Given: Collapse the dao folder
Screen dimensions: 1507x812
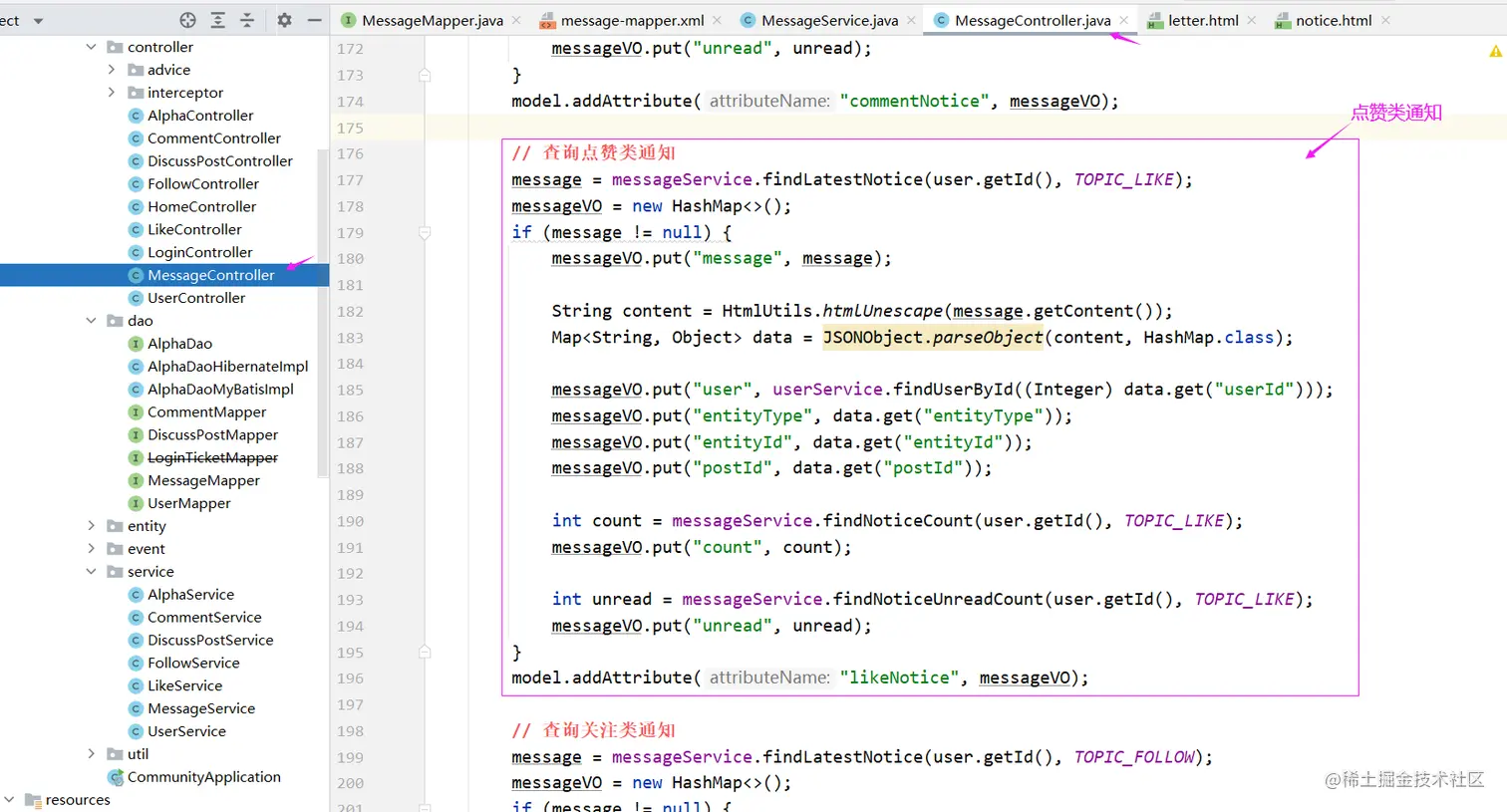Looking at the screenshot, I should [x=91, y=321].
